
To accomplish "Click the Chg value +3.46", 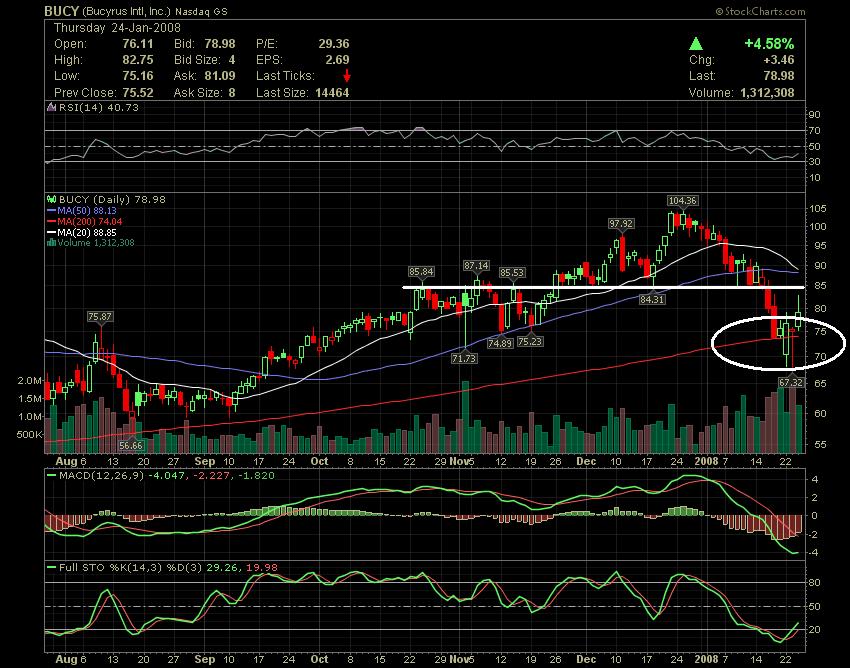I will pyautogui.click(x=778, y=60).
